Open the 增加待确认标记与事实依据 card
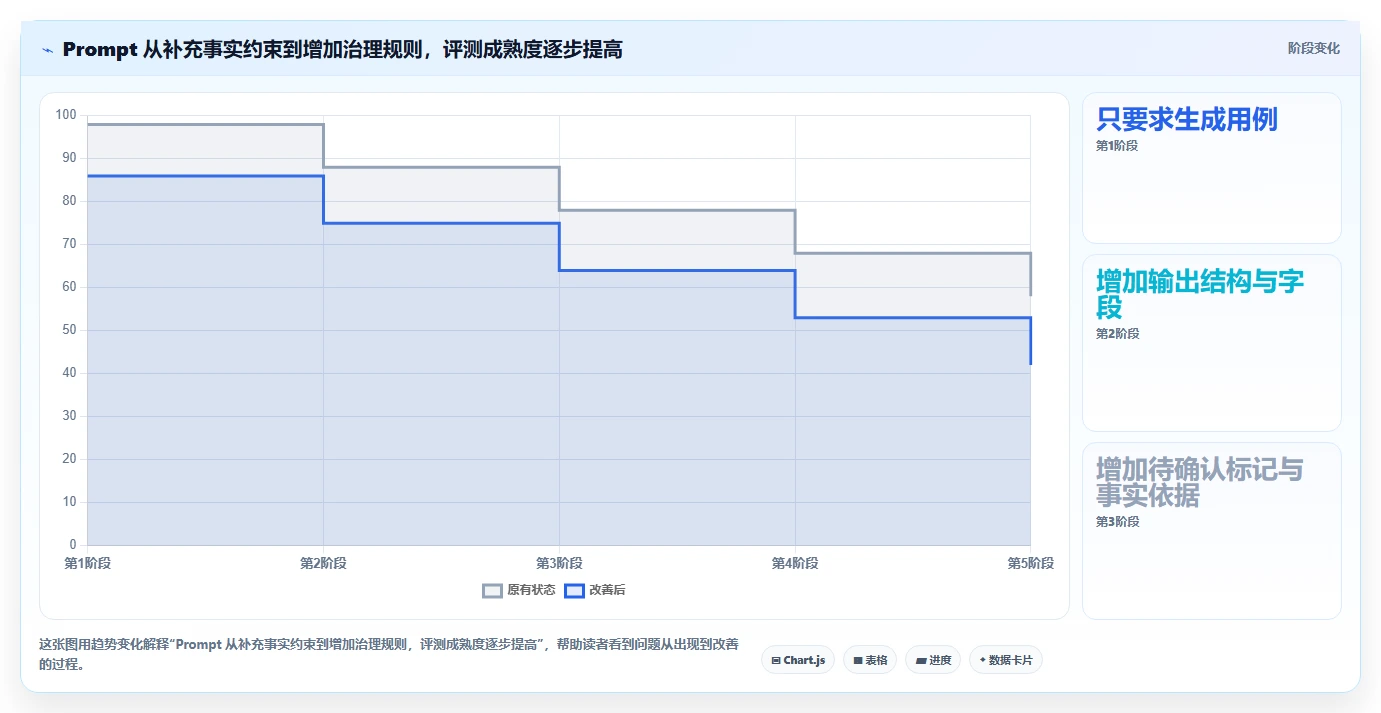The width and height of the screenshot is (1381, 713). [x=1211, y=531]
